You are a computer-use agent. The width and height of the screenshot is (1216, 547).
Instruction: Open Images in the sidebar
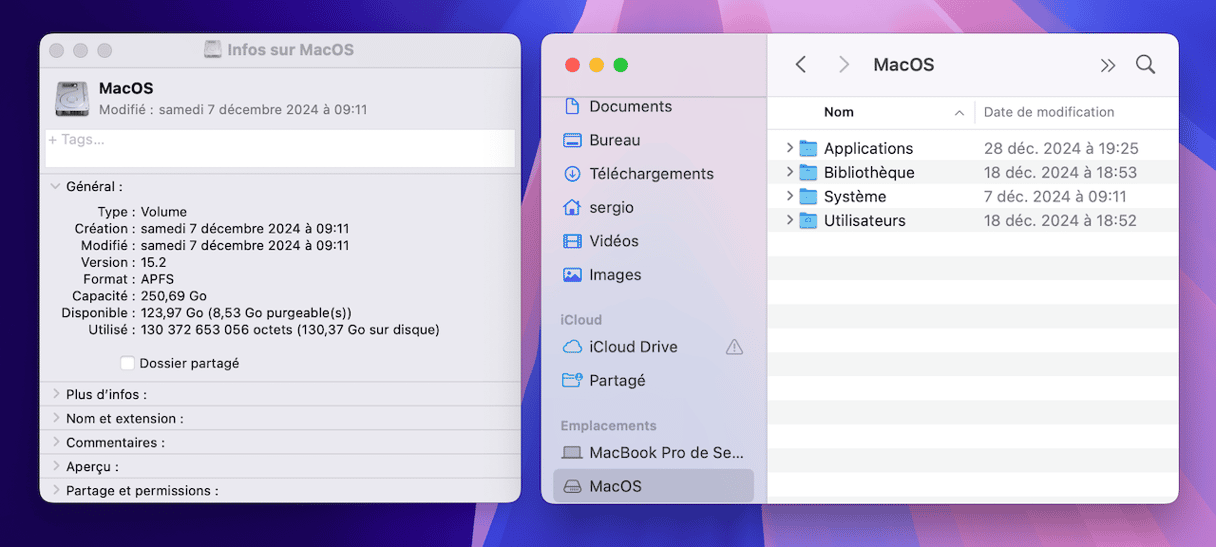[x=616, y=275]
